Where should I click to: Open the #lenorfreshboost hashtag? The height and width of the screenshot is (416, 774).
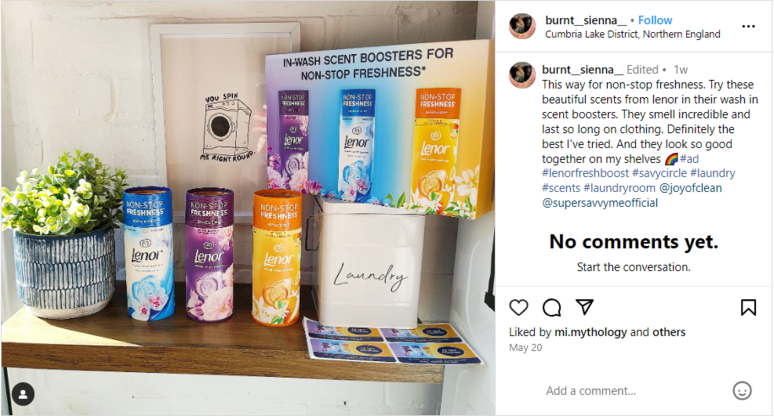click(585, 173)
